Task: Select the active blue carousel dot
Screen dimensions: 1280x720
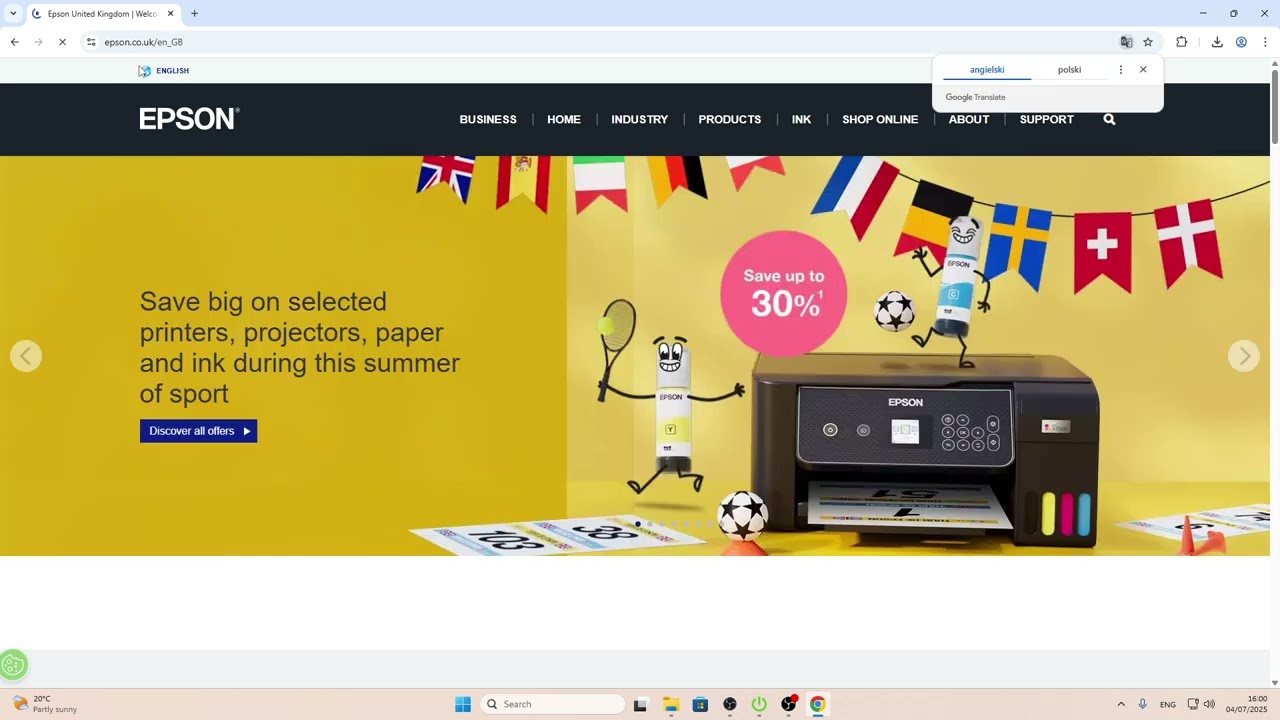Action: click(638, 524)
